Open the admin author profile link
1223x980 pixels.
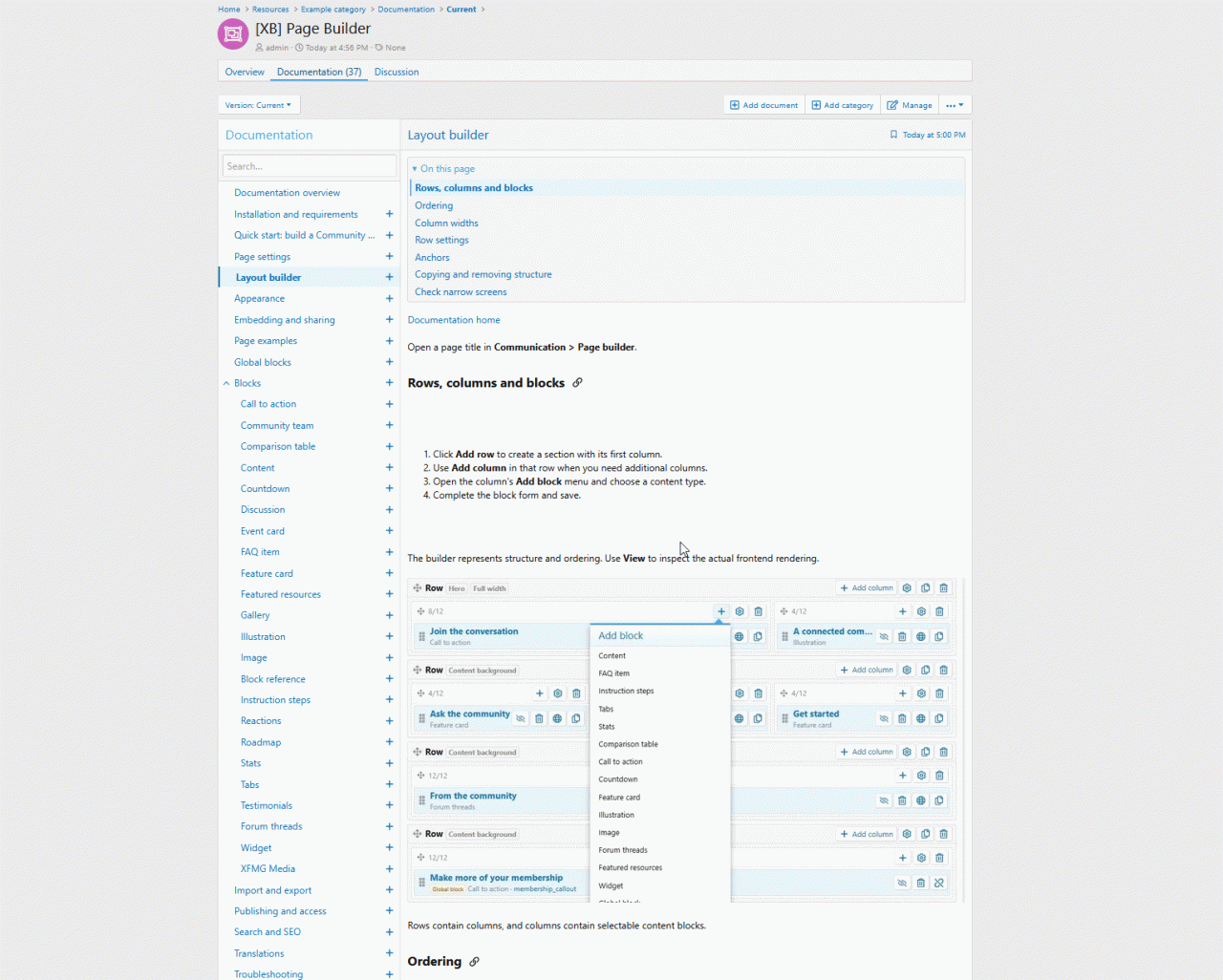pyautogui.click(x=277, y=48)
